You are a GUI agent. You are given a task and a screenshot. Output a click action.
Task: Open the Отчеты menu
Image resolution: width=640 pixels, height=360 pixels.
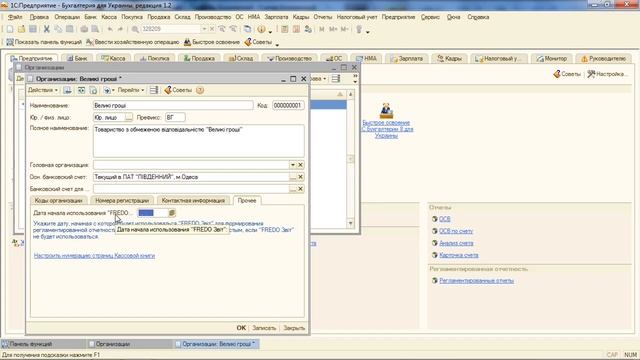point(323,17)
